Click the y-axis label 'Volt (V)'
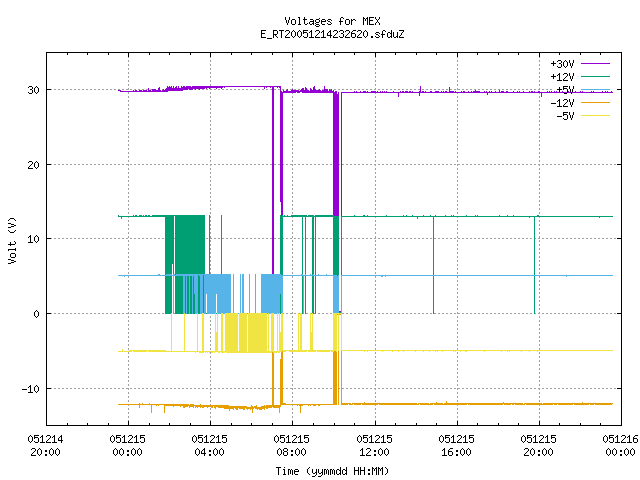The image size is (640, 480). pos(12,240)
